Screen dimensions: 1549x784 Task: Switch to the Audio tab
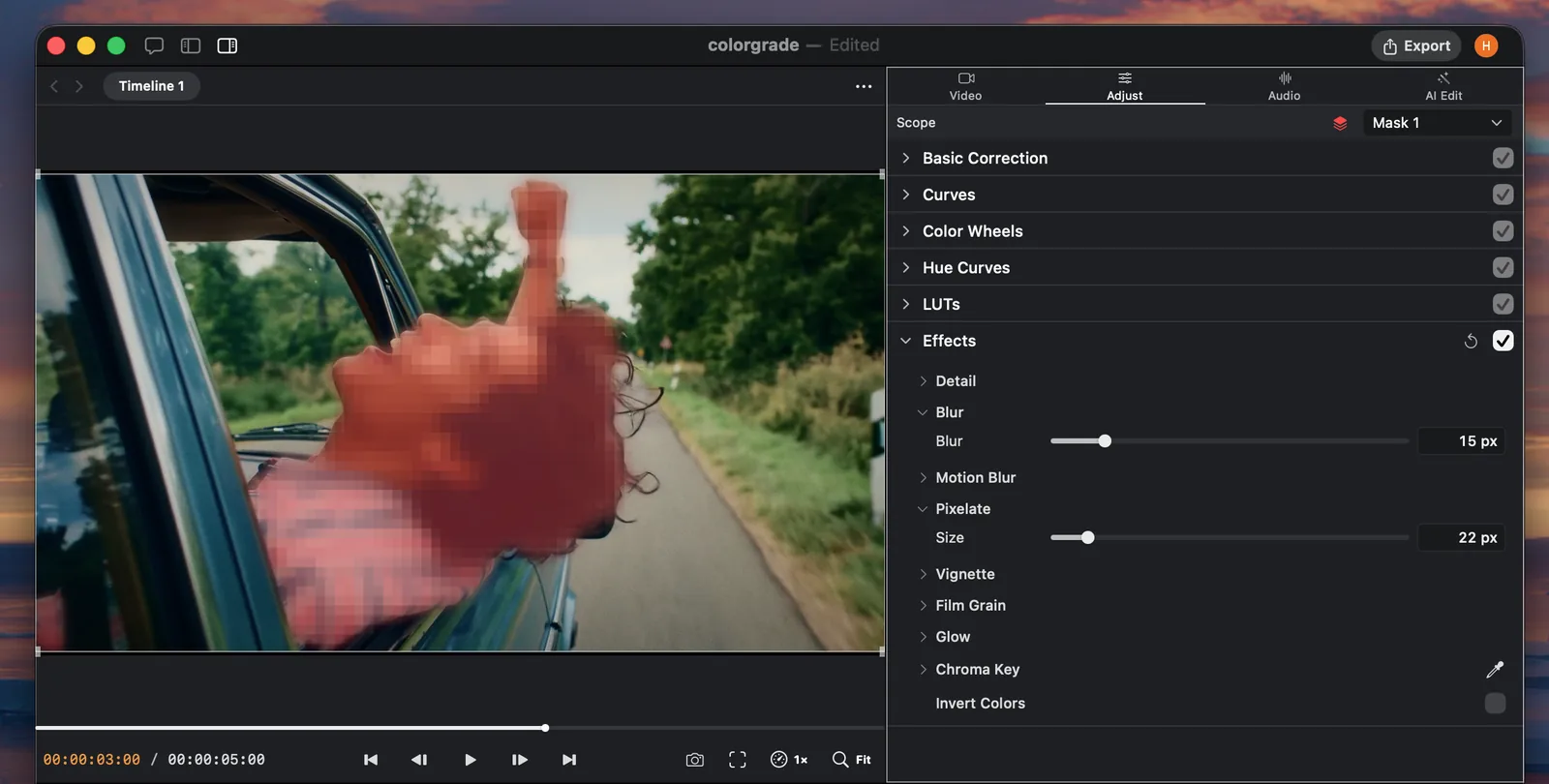click(1285, 86)
